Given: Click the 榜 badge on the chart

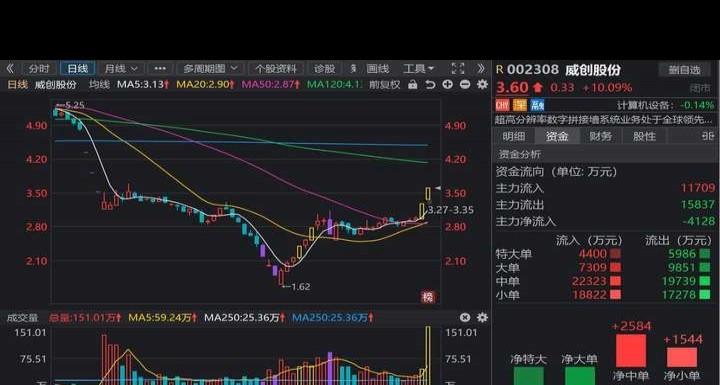Looking at the screenshot, I should (428, 297).
